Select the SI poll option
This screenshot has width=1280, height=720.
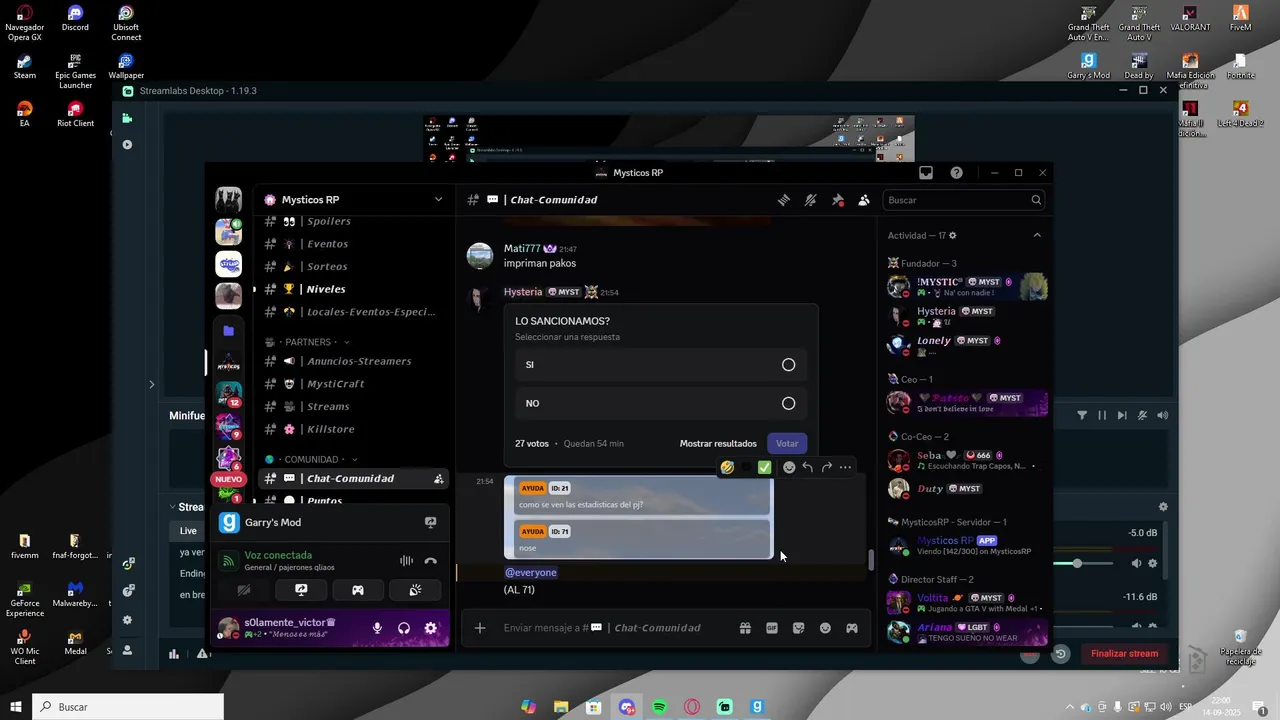[x=661, y=365]
